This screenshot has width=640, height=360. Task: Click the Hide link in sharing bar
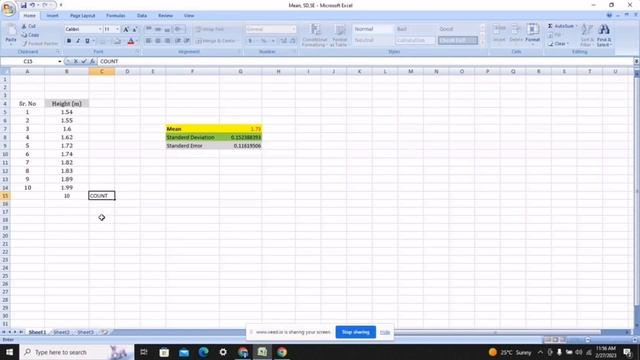click(x=384, y=332)
